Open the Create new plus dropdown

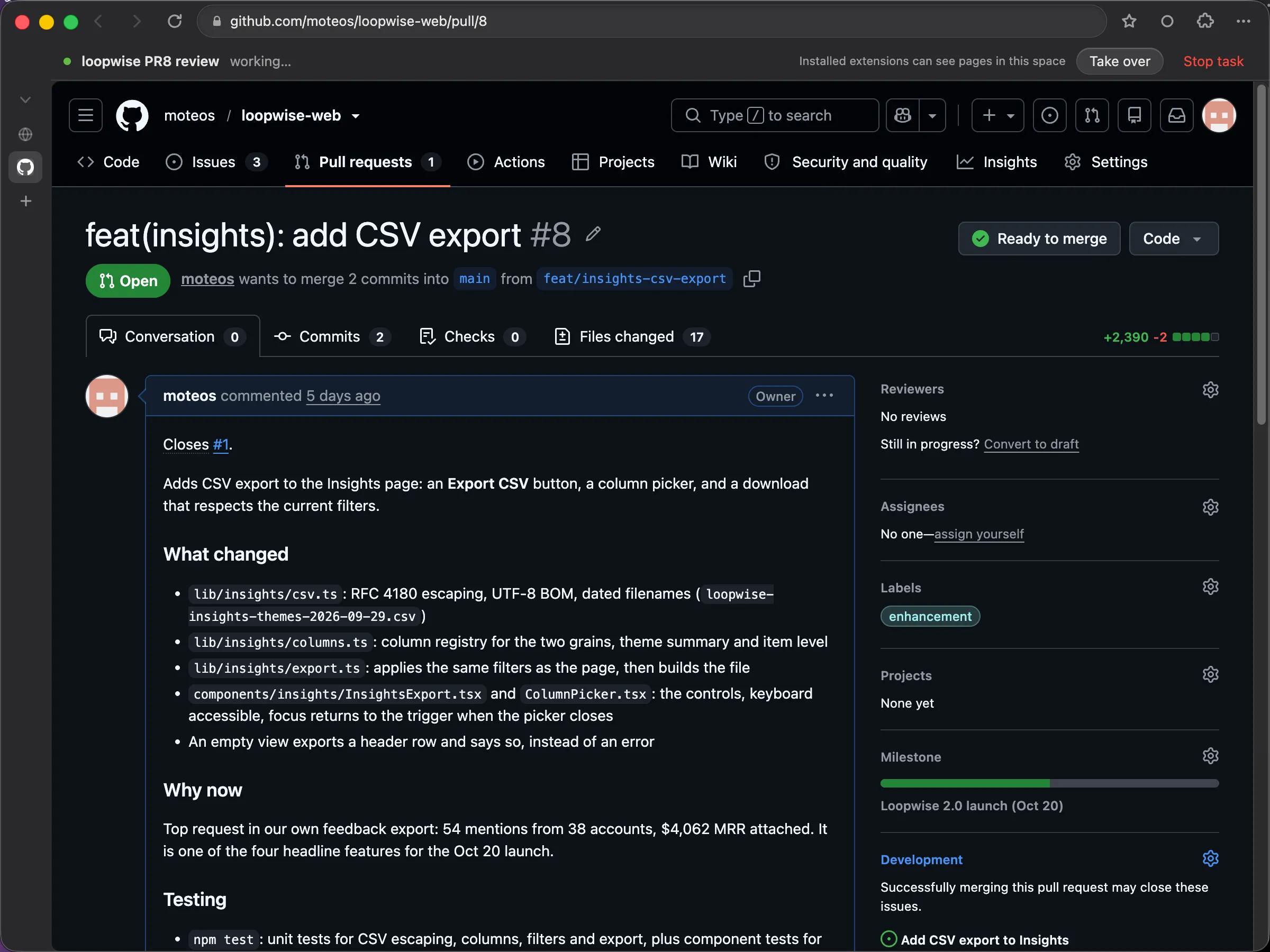click(x=997, y=115)
